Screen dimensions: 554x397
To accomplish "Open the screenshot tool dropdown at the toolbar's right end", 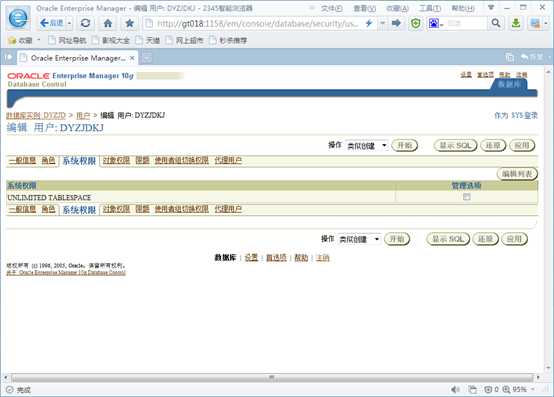I will (x=546, y=24).
